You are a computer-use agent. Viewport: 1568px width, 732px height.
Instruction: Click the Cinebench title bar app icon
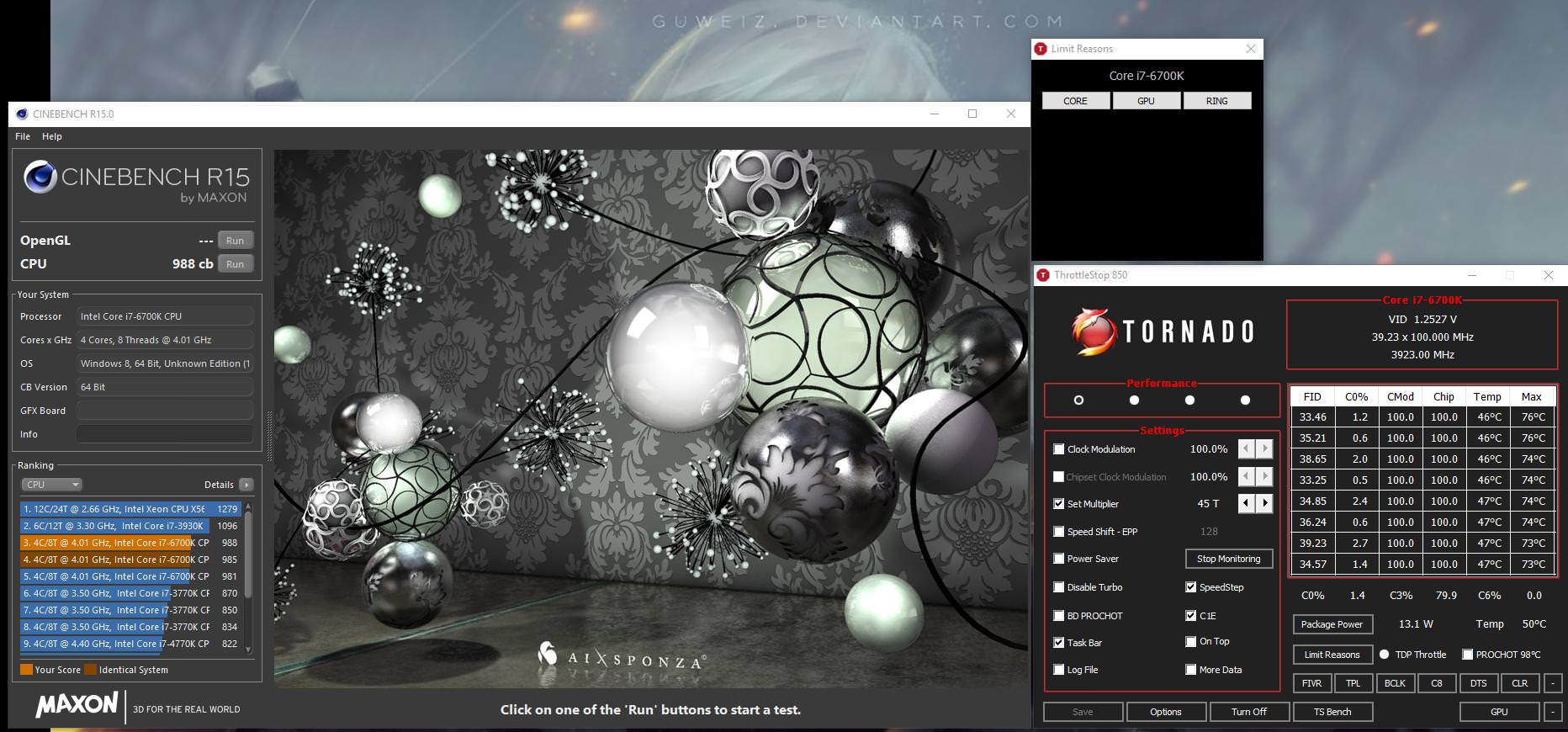21,114
